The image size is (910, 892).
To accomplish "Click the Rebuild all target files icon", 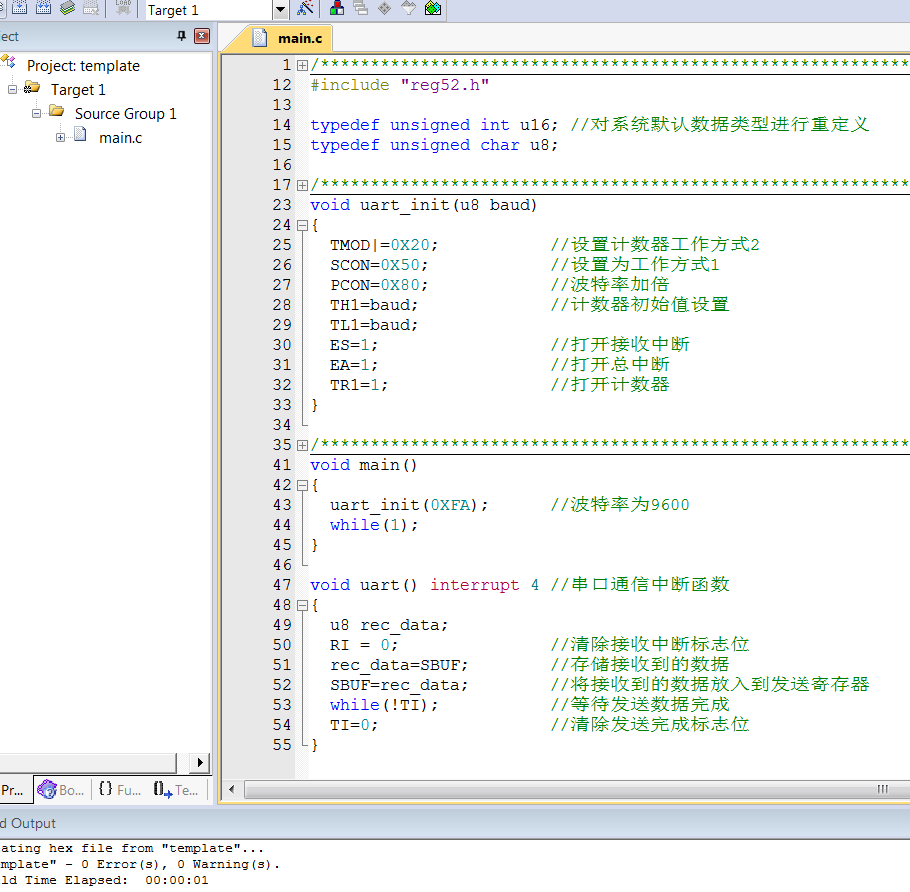I will point(44,7).
